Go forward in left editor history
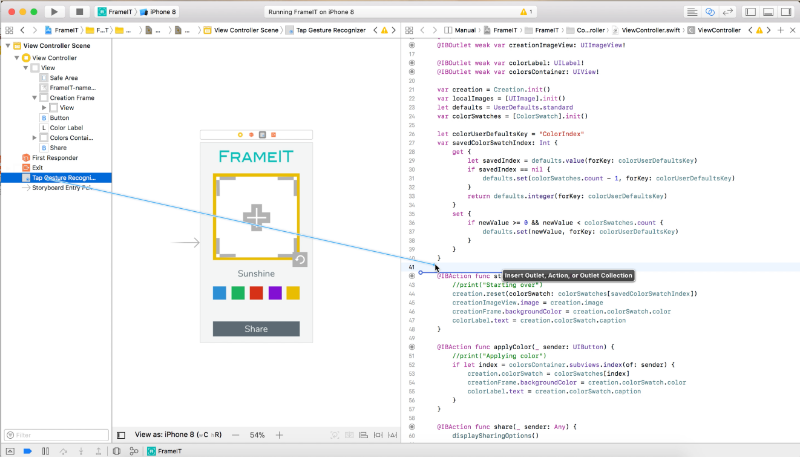Viewport: 800px width, 457px height. pyautogui.click(x=35, y=30)
